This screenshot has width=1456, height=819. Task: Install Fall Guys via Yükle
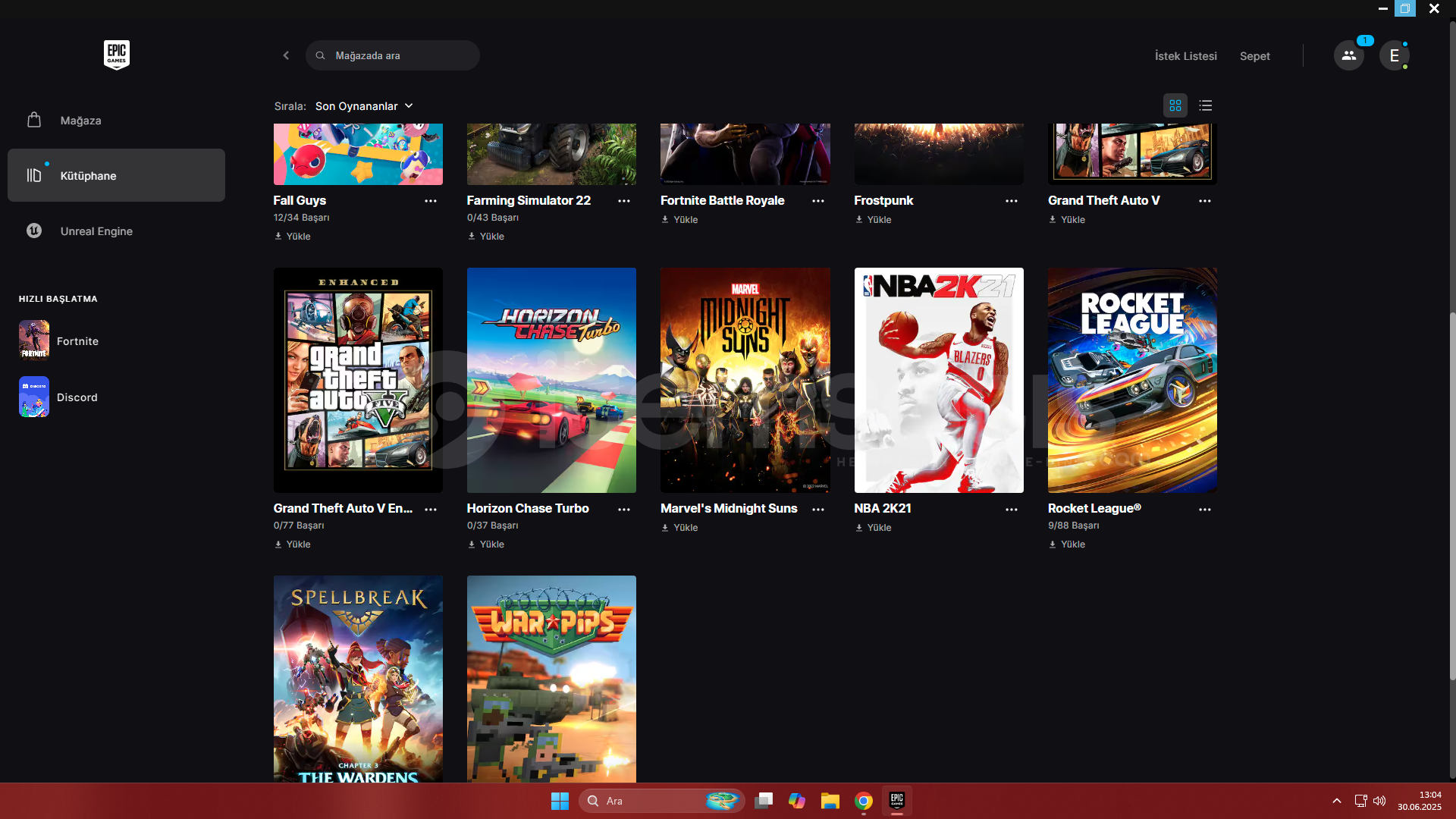coord(293,237)
